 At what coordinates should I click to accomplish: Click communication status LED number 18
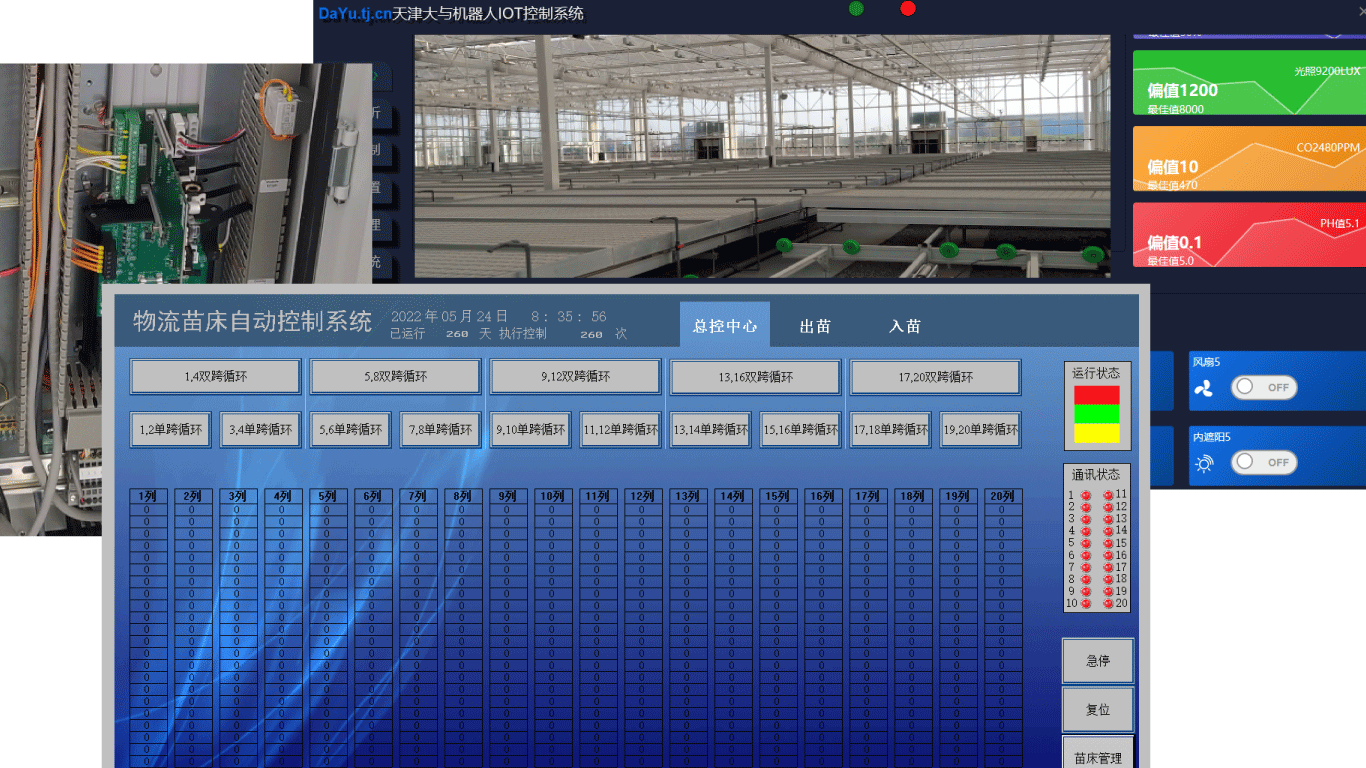(x=1108, y=579)
